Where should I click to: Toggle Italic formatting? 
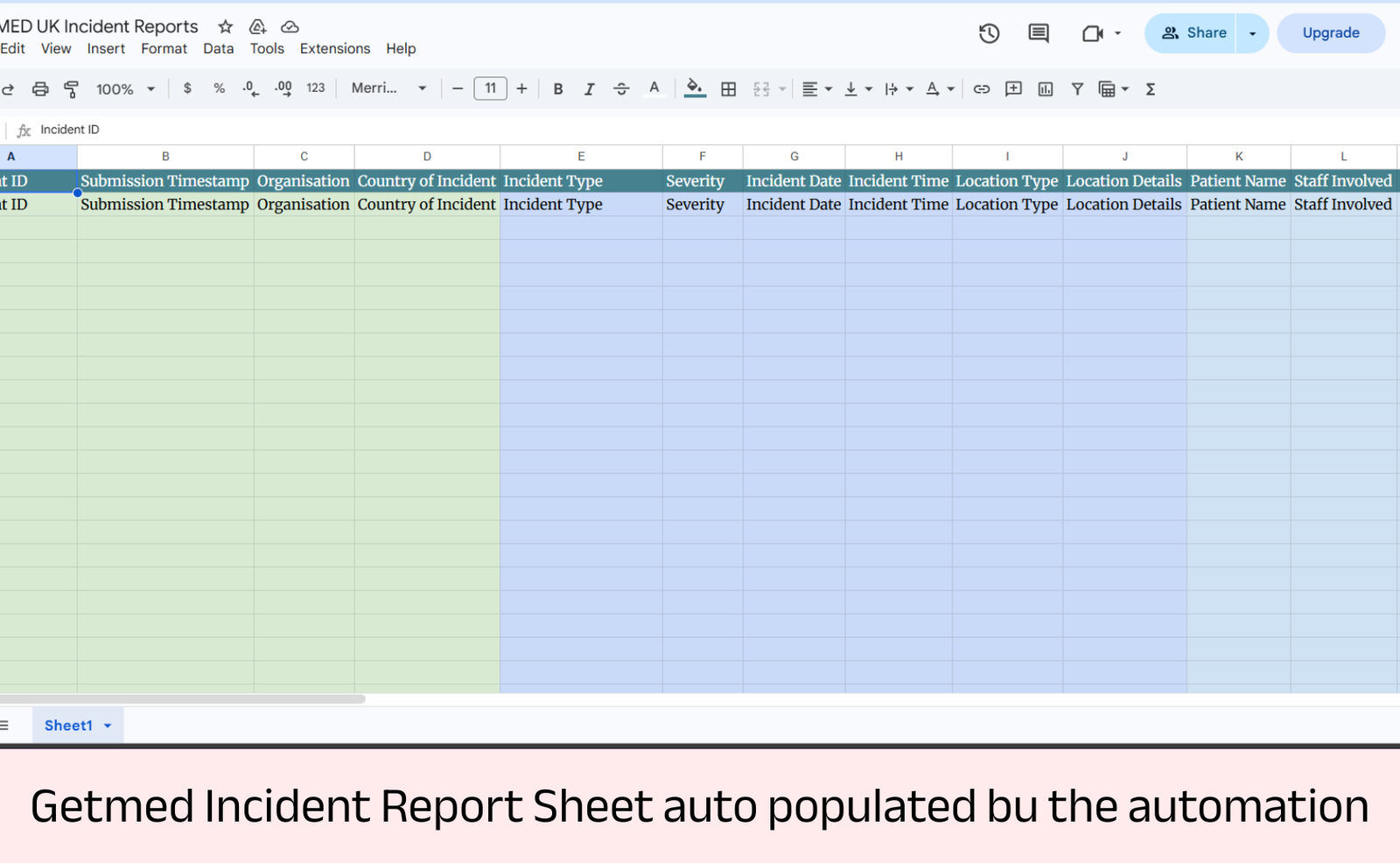click(x=589, y=88)
